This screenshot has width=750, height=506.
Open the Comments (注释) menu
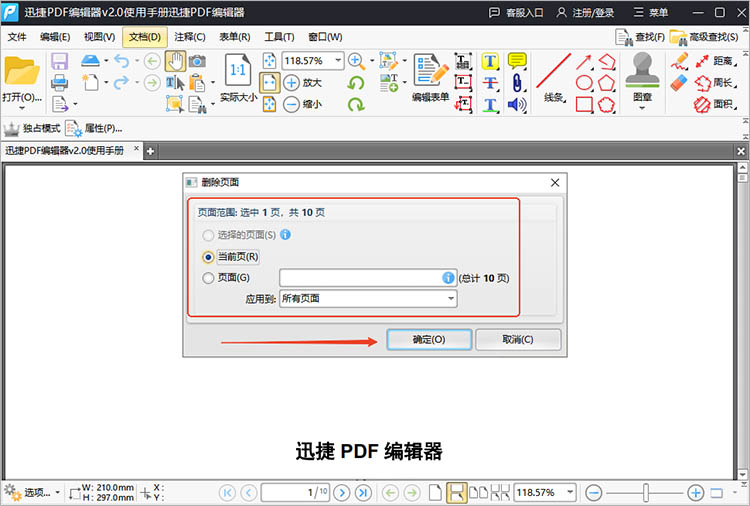[190, 37]
